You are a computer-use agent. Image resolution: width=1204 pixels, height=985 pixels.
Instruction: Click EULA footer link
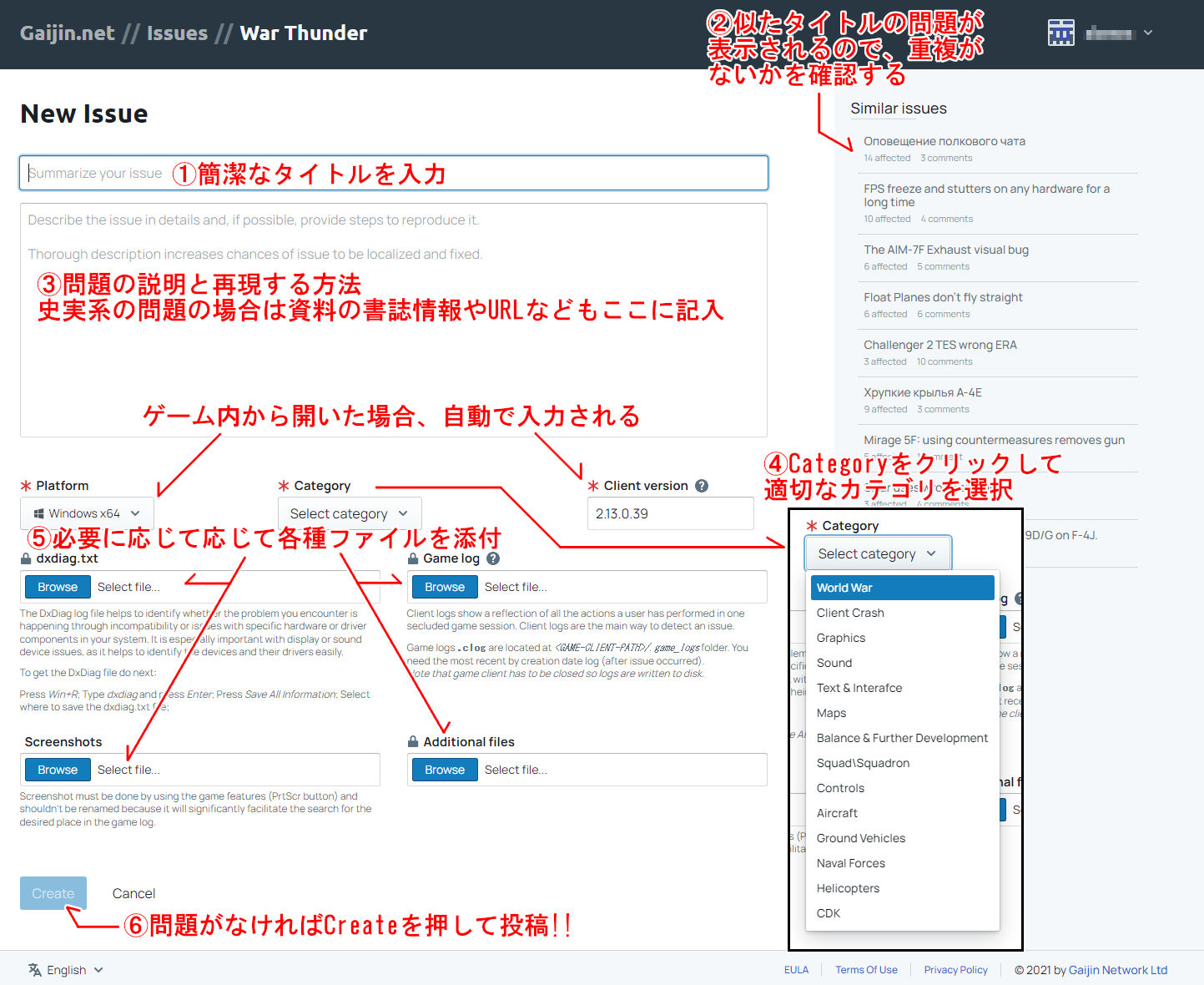[796, 970]
